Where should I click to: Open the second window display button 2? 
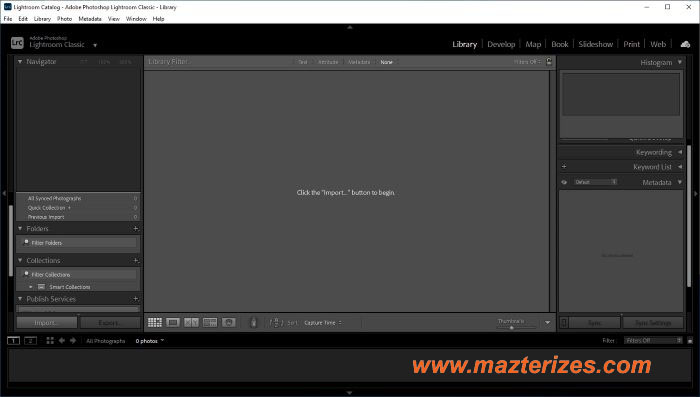(x=30, y=341)
